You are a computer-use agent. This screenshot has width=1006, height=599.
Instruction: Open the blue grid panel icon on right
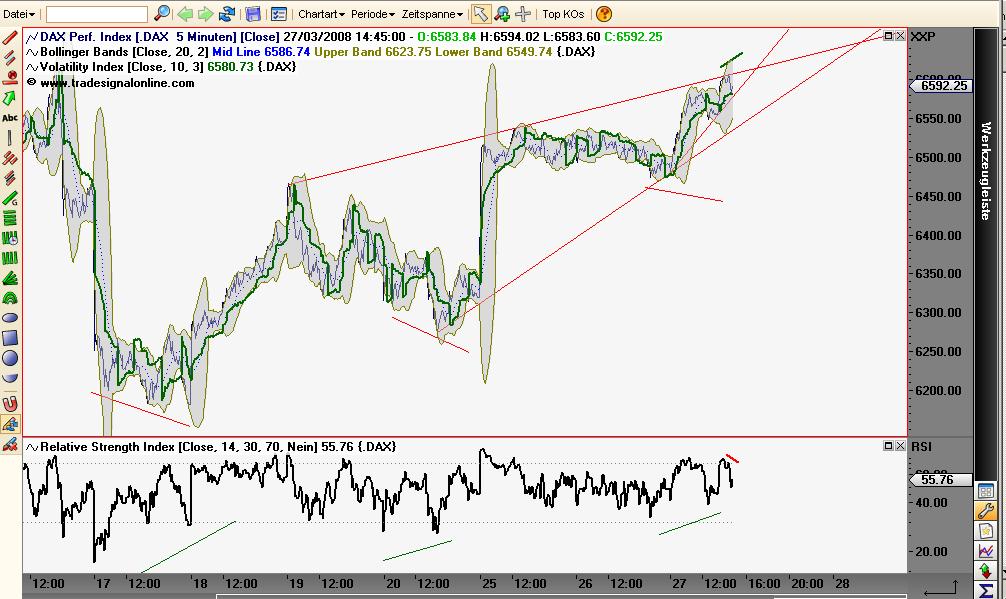[x=986, y=492]
